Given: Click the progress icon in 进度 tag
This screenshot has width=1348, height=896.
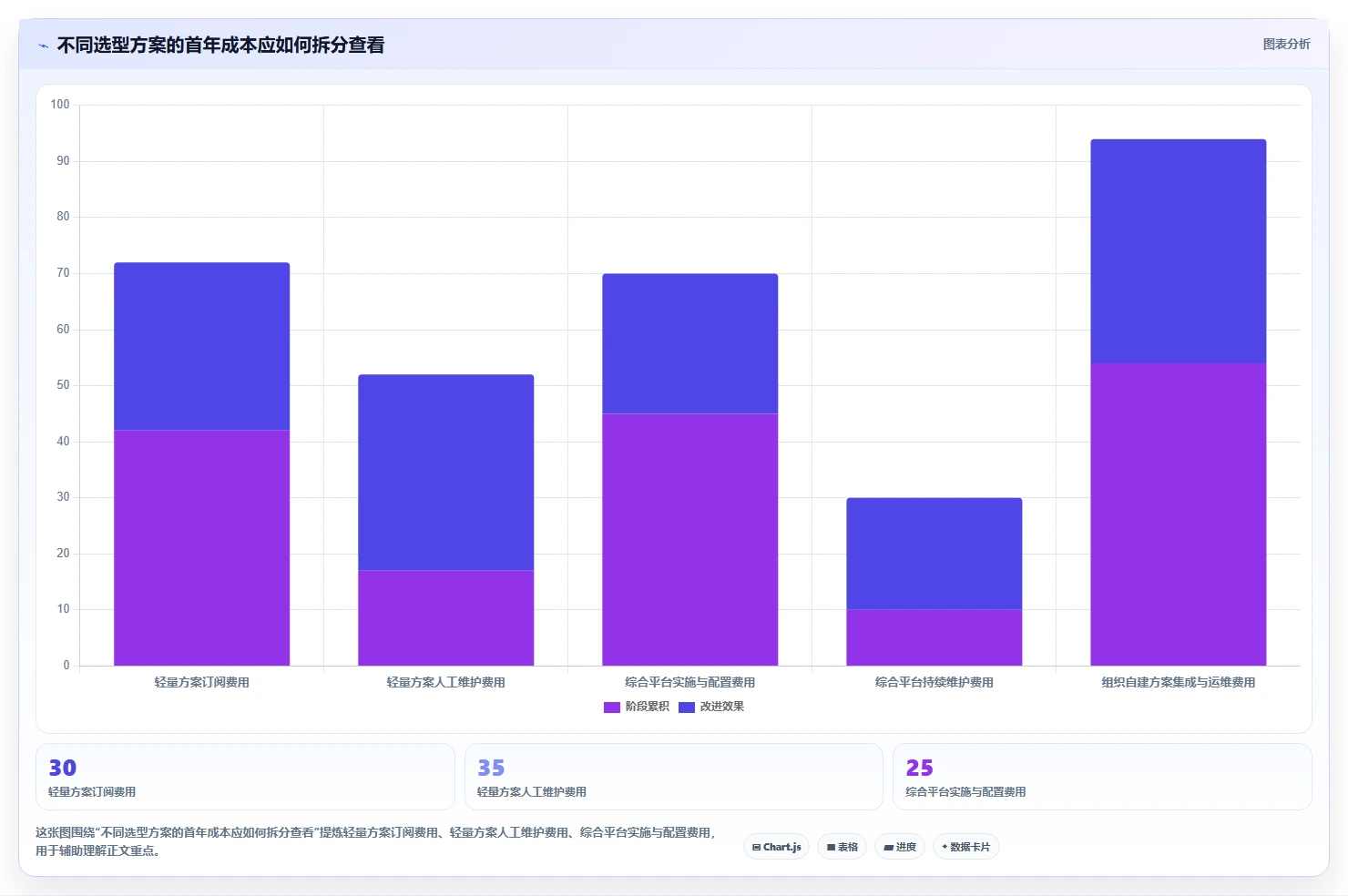Looking at the screenshot, I should [x=888, y=848].
